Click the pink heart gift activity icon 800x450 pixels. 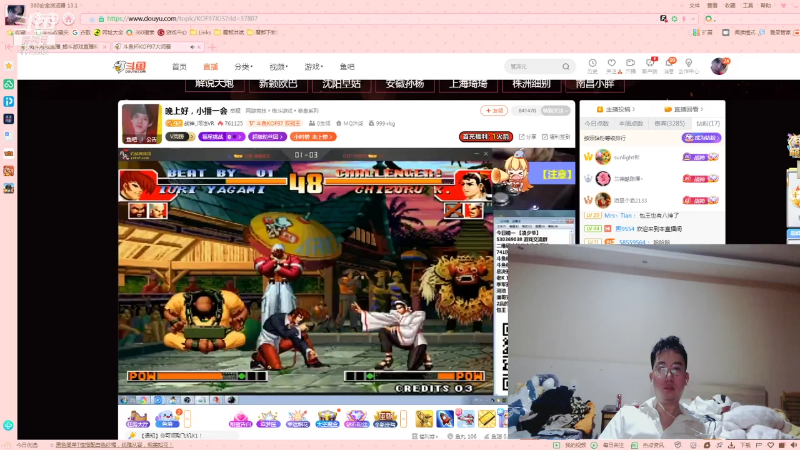240,419
